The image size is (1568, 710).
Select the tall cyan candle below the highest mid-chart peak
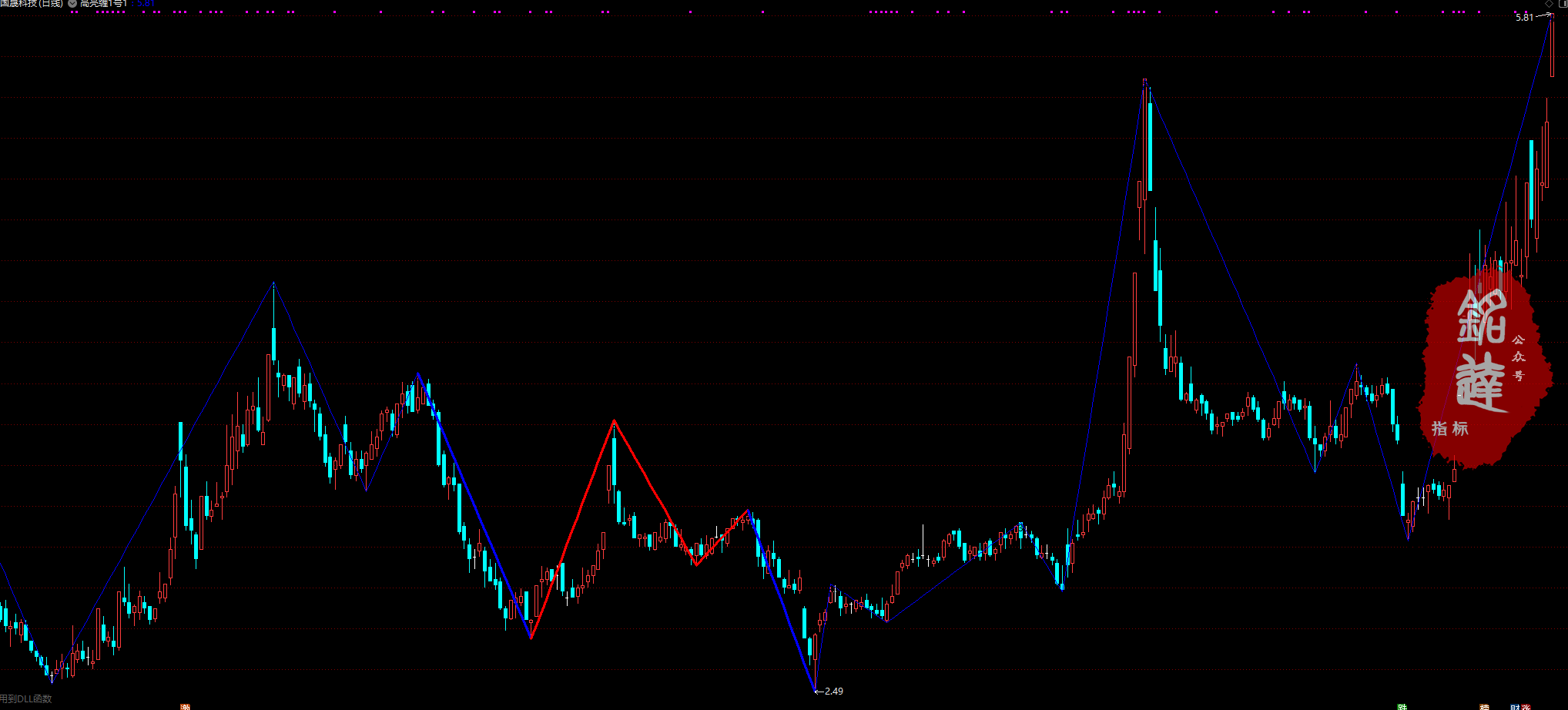pos(1150,146)
